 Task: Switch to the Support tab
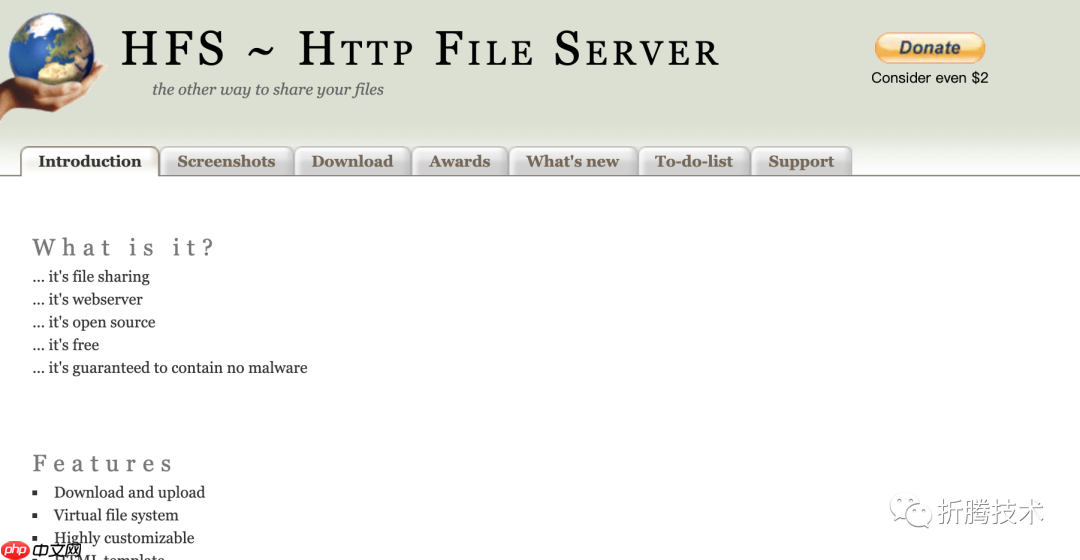(801, 161)
